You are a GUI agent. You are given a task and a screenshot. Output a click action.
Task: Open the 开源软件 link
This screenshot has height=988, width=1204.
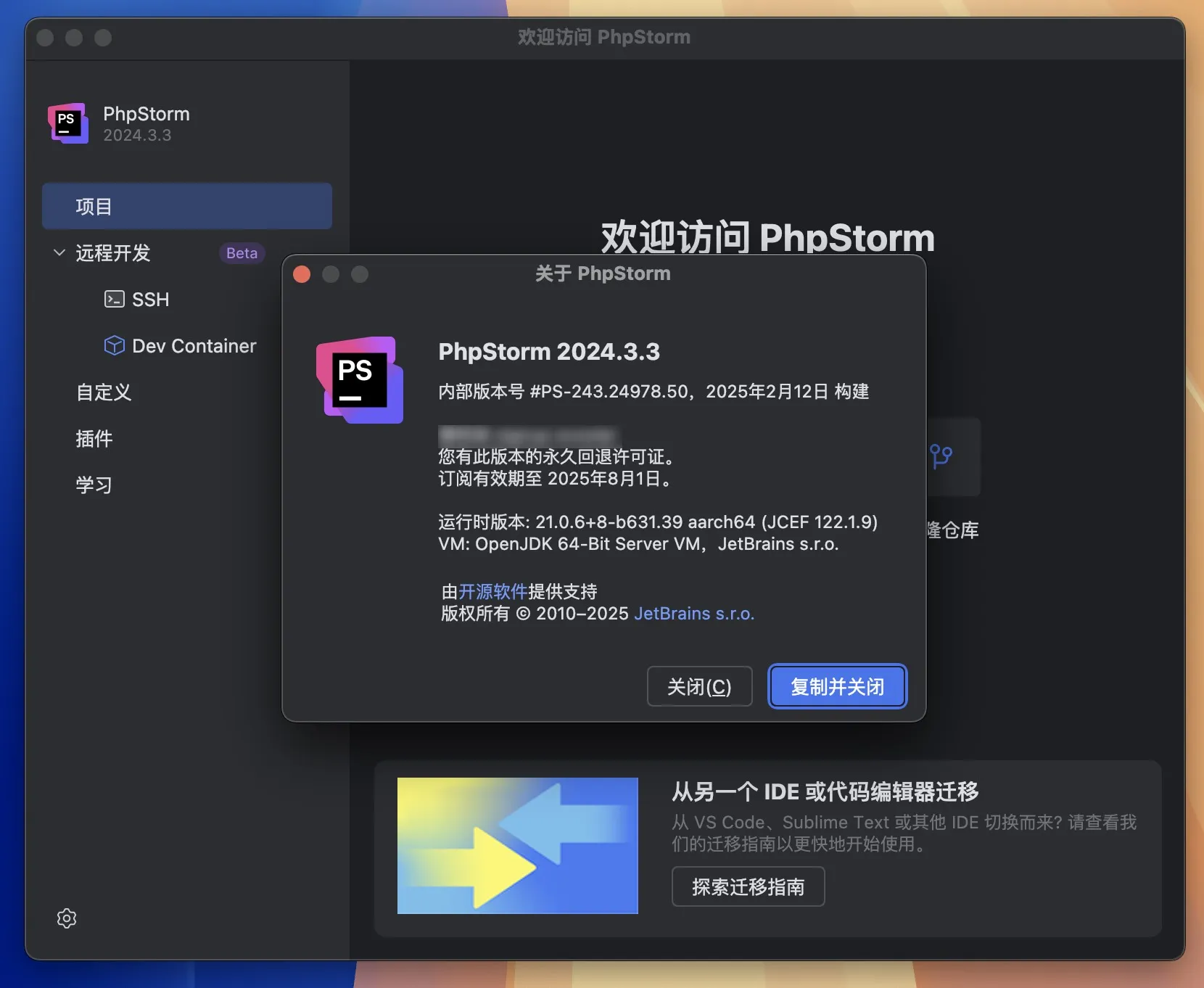pyautogui.click(x=493, y=591)
